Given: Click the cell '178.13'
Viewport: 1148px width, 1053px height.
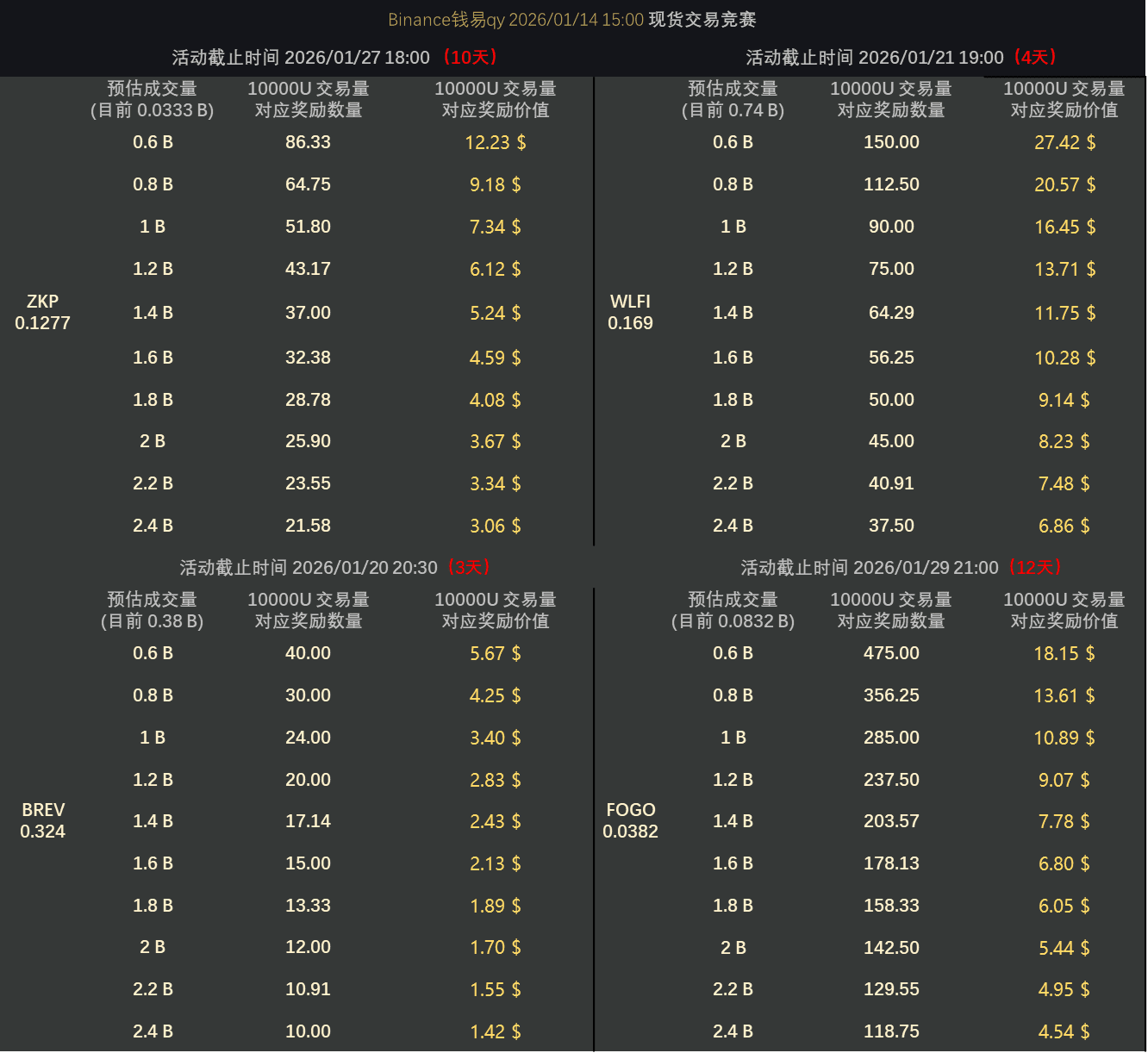Looking at the screenshot, I should click(x=891, y=863).
